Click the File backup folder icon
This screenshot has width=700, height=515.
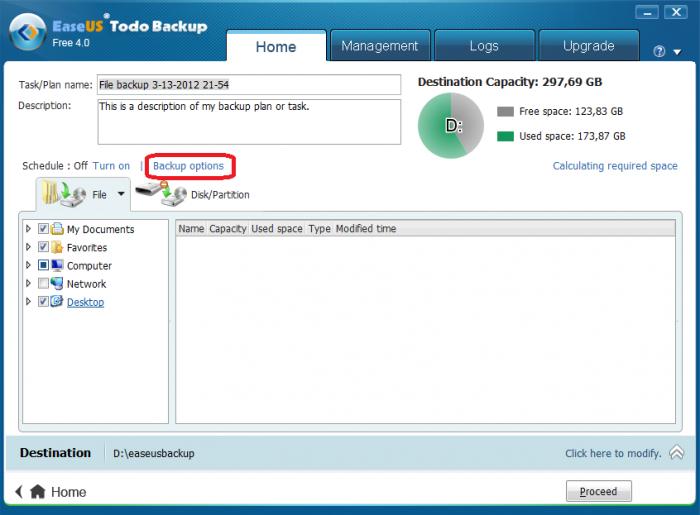click(x=63, y=194)
